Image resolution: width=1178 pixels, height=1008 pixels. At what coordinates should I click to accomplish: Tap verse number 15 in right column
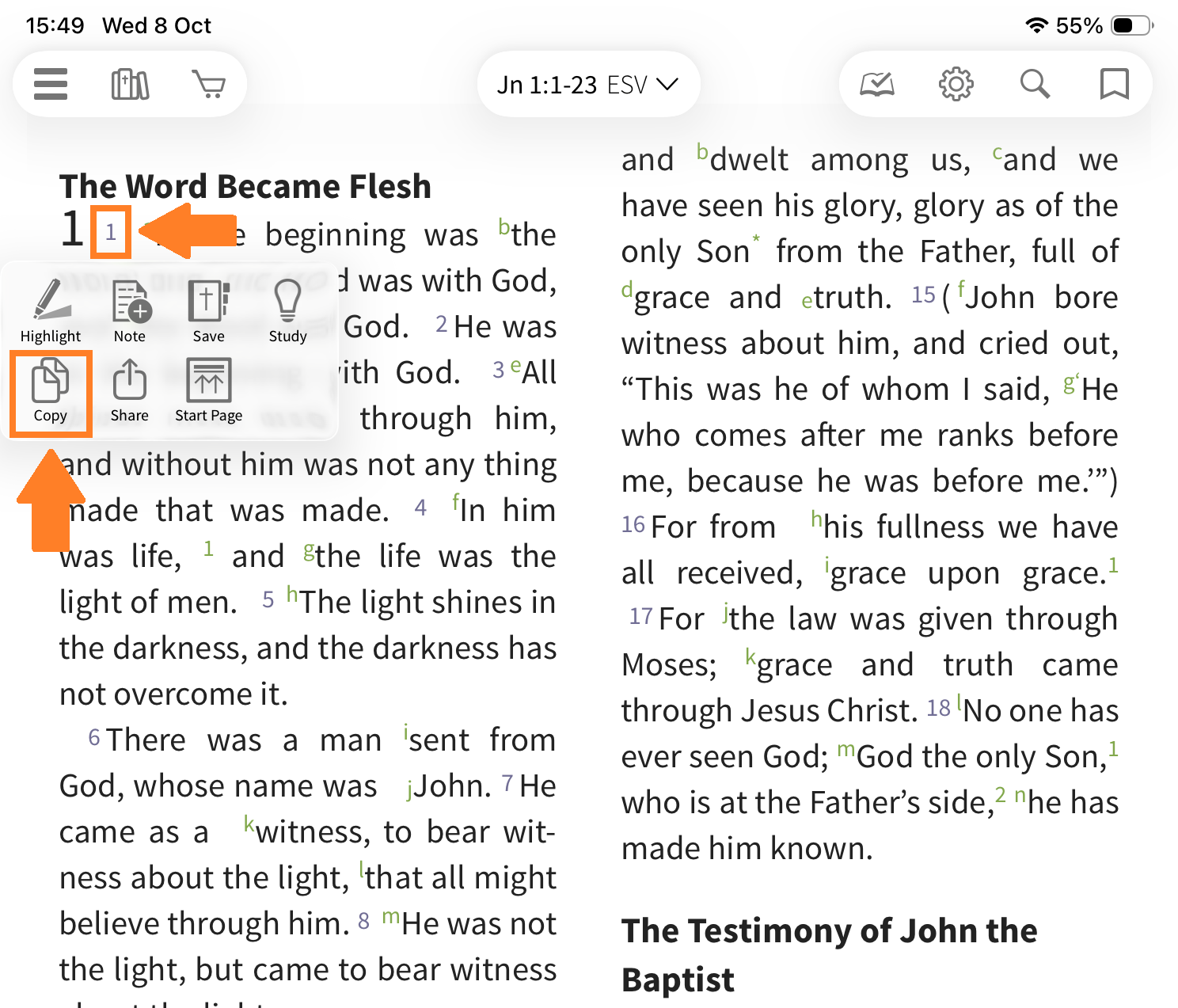[x=923, y=295]
